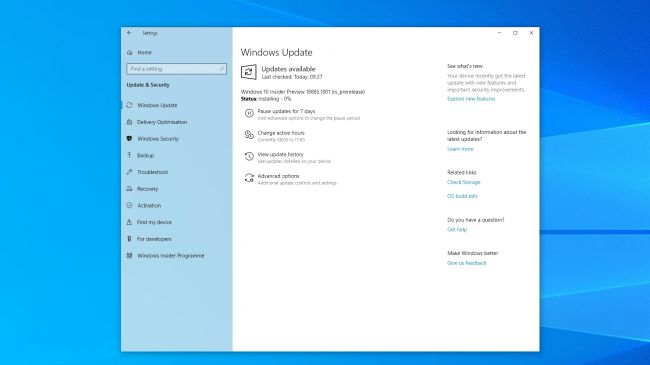Select Activation in the sidebar
Image resolution: width=650 pixels, height=365 pixels.
coord(149,205)
